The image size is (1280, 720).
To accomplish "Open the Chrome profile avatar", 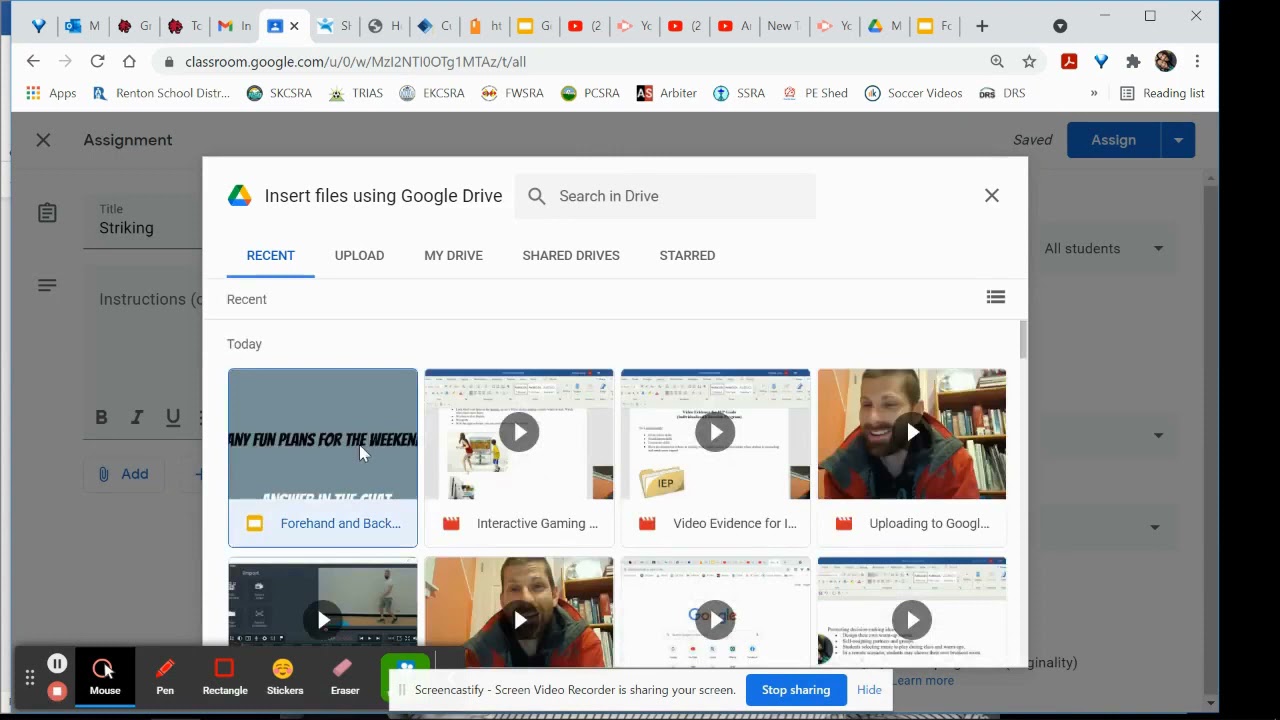I will pos(1165,61).
